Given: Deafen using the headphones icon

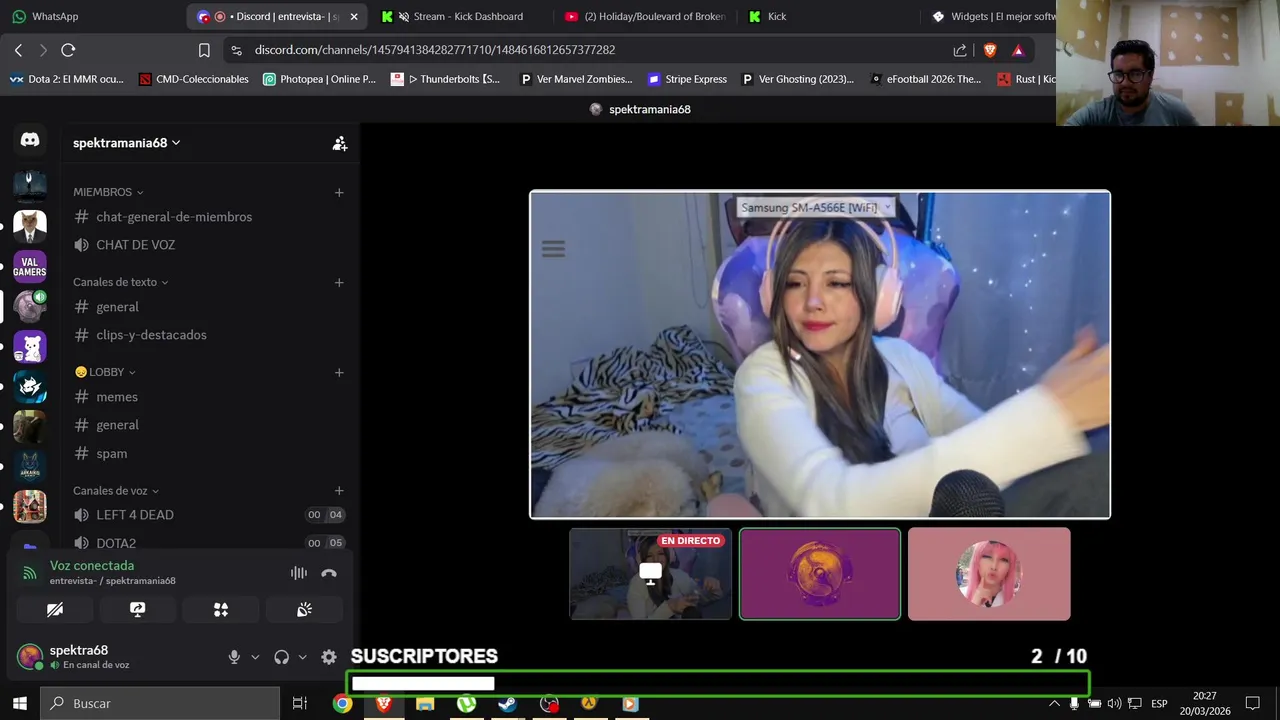Looking at the screenshot, I should [281, 657].
